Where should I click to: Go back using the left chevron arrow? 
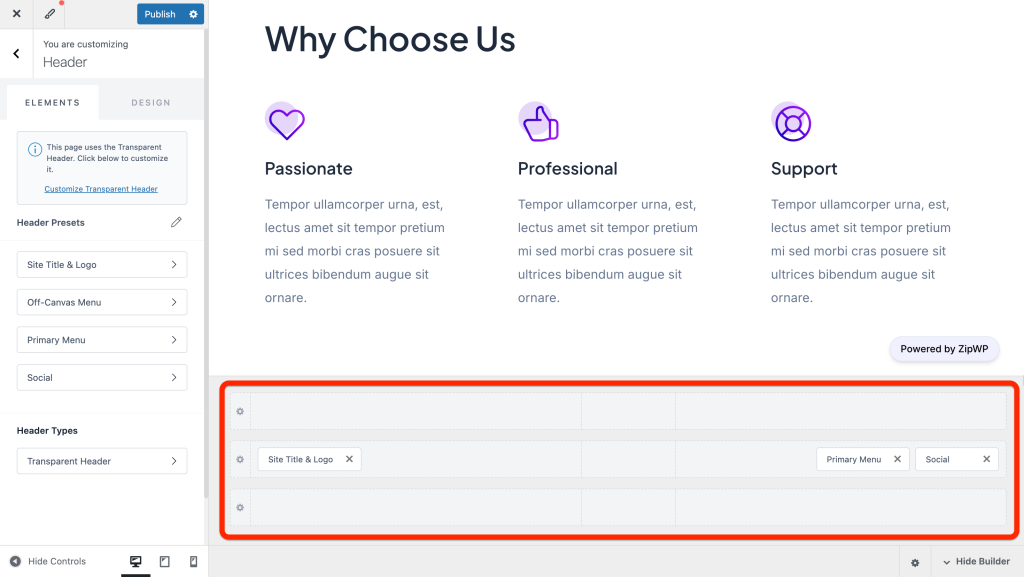[x=16, y=53]
